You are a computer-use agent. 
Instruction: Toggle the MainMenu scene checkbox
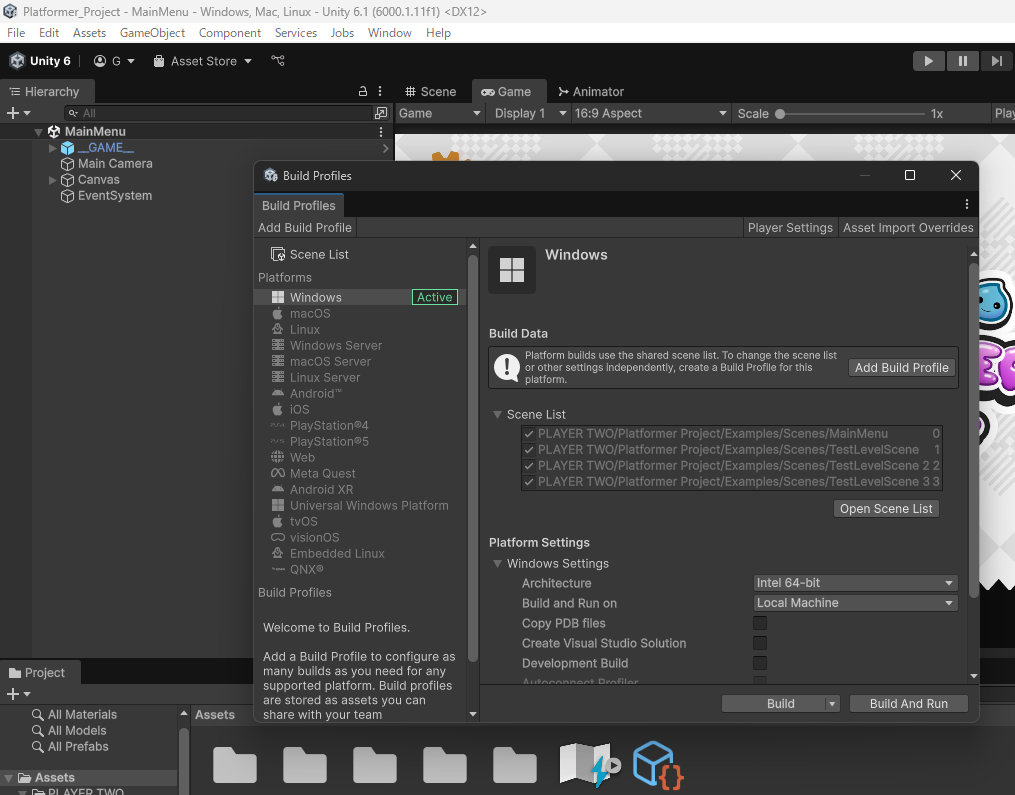[529, 434]
